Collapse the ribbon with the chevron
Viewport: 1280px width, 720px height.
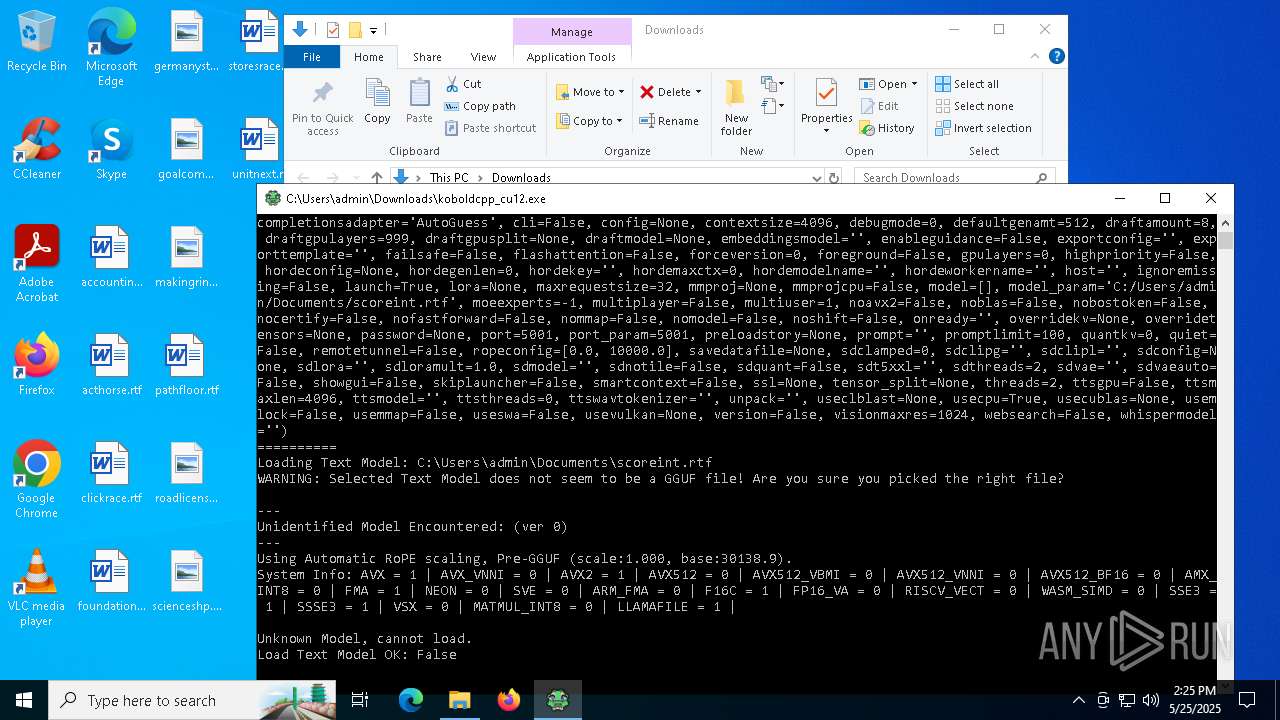click(1035, 57)
